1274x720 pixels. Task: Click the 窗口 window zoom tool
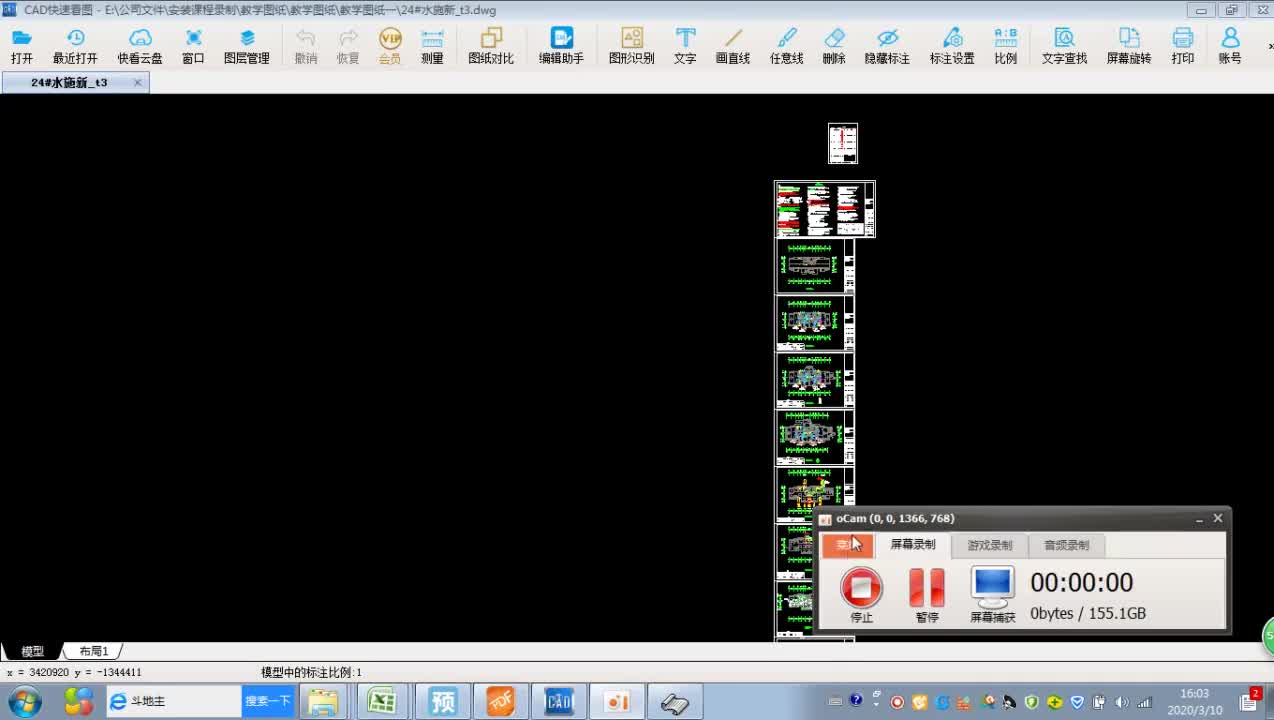click(x=193, y=46)
